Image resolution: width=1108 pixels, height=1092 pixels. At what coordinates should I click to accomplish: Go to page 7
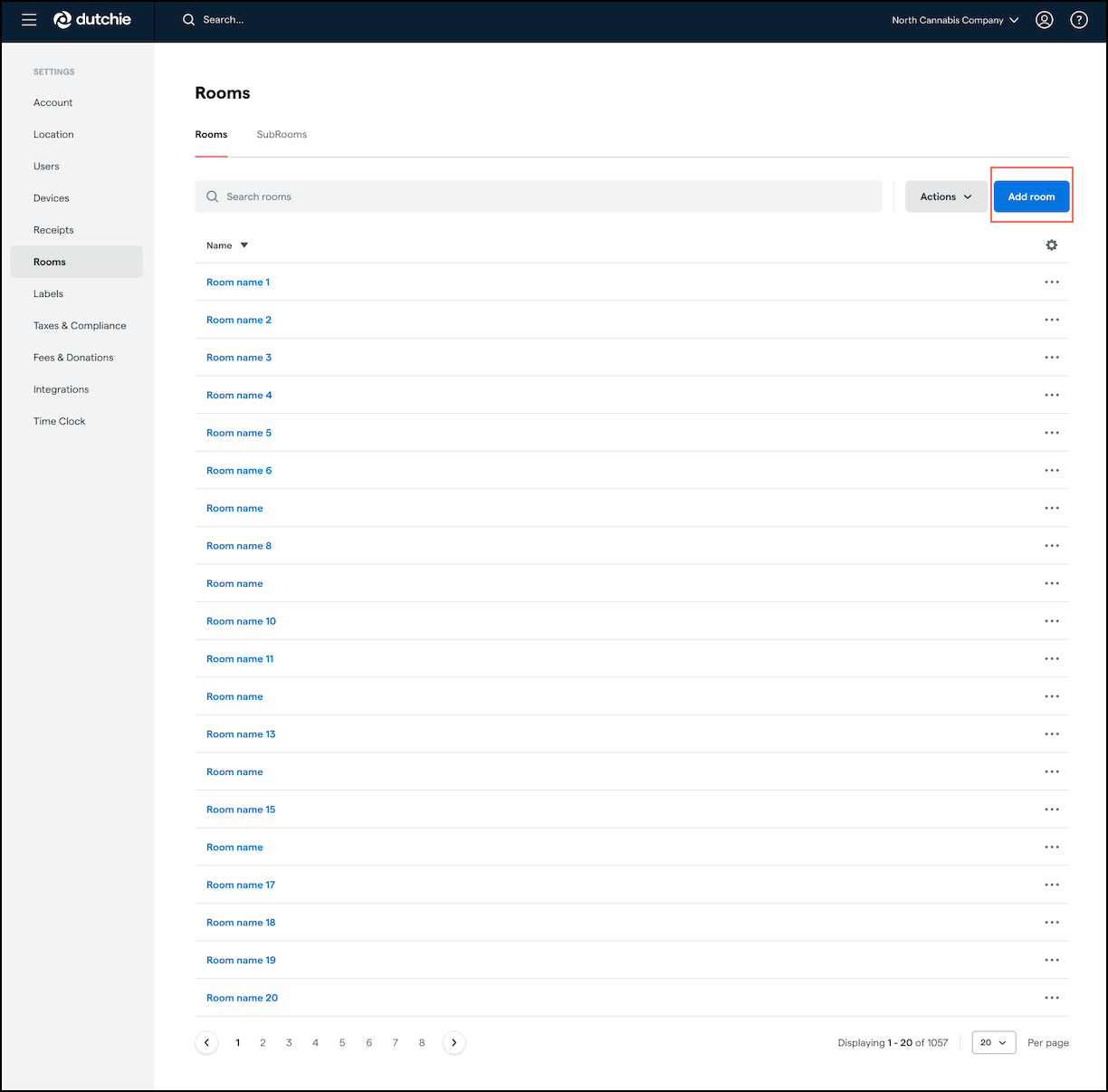(x=396, y=1043)
